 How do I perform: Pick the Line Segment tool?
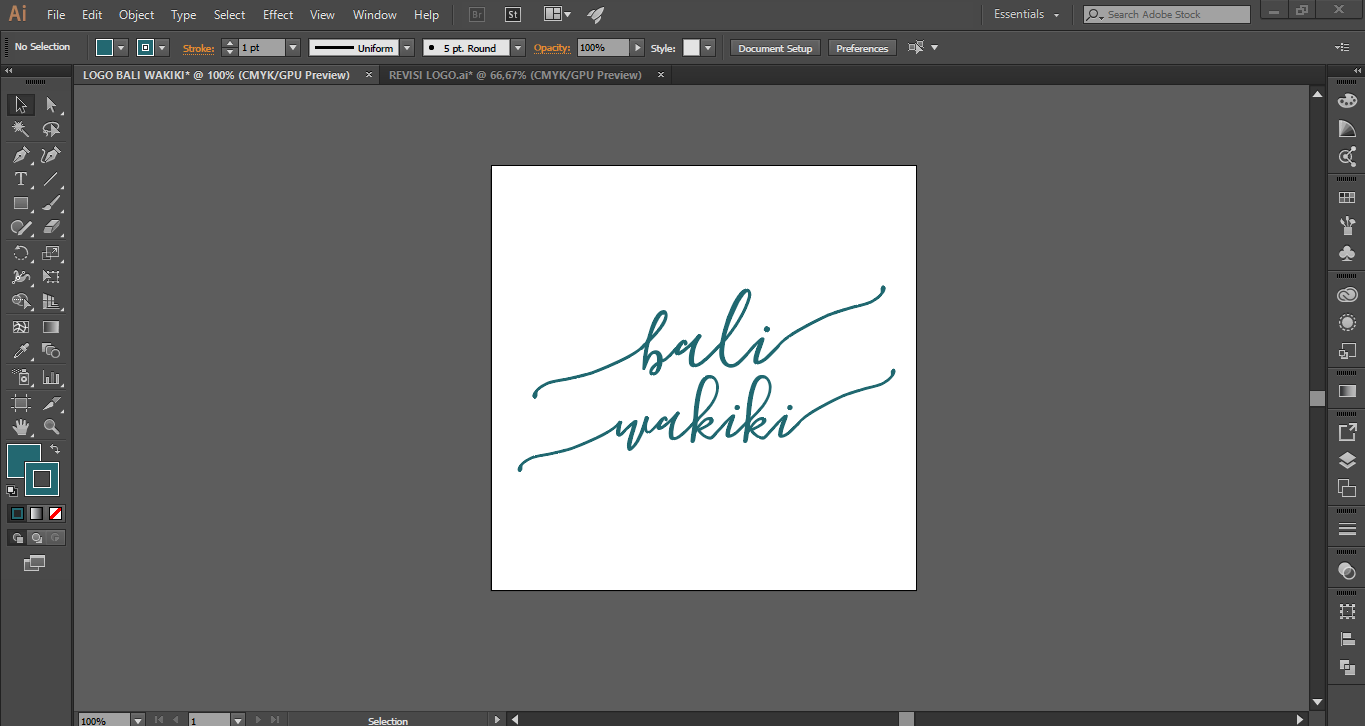[52, 179]
